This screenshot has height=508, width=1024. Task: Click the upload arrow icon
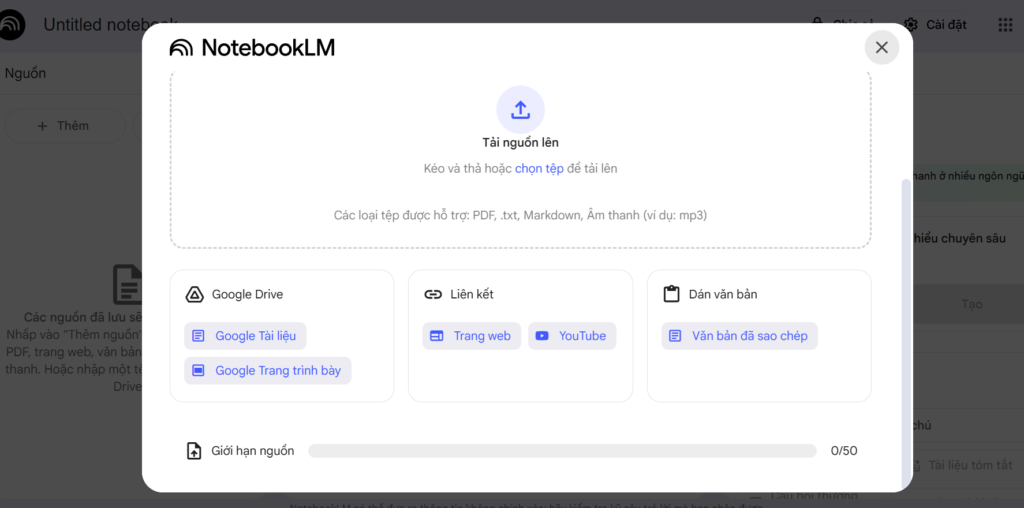520,110
